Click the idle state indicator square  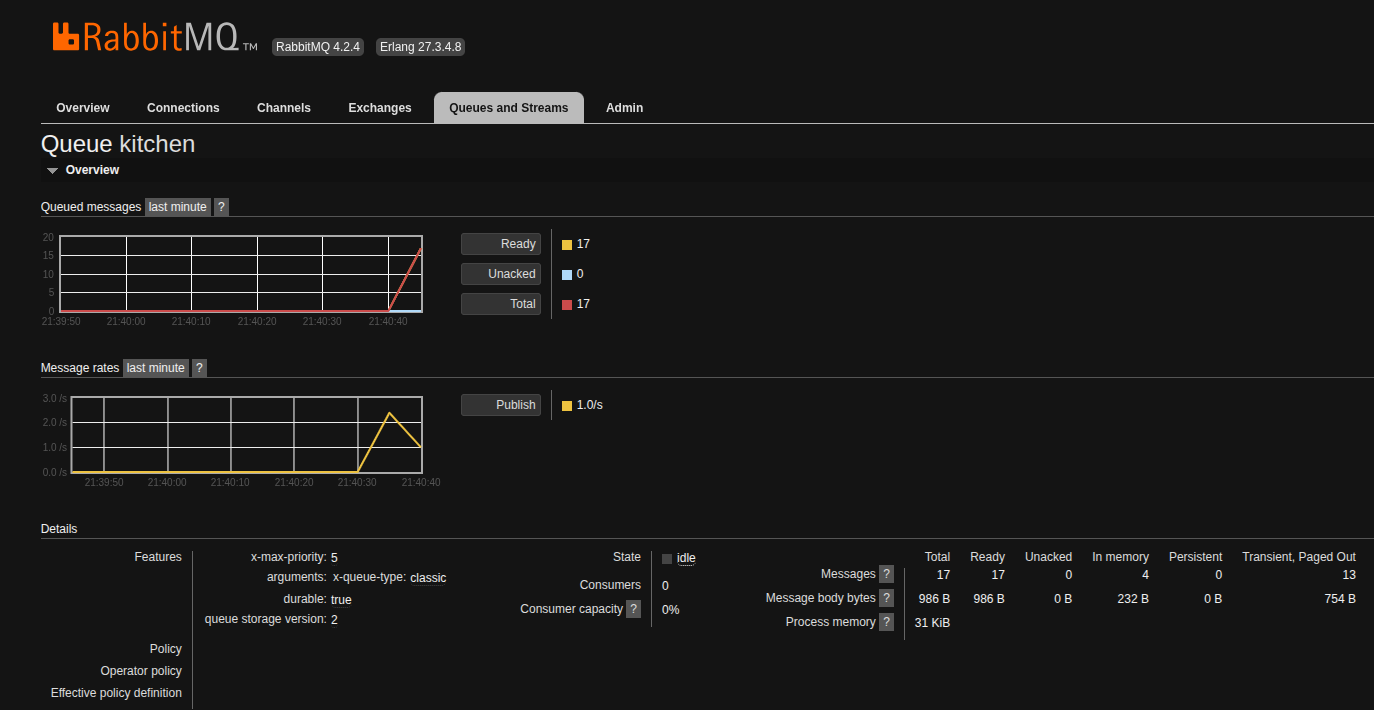pos(667,558)
